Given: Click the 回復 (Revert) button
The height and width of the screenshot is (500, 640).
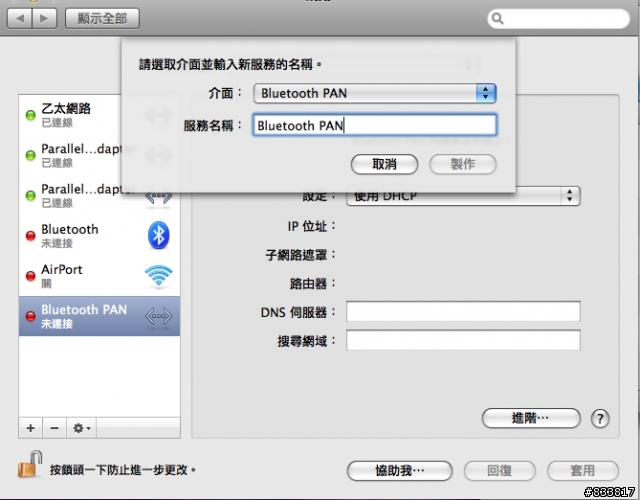Looking at the screenshot, I should click(x=499, y=471).
